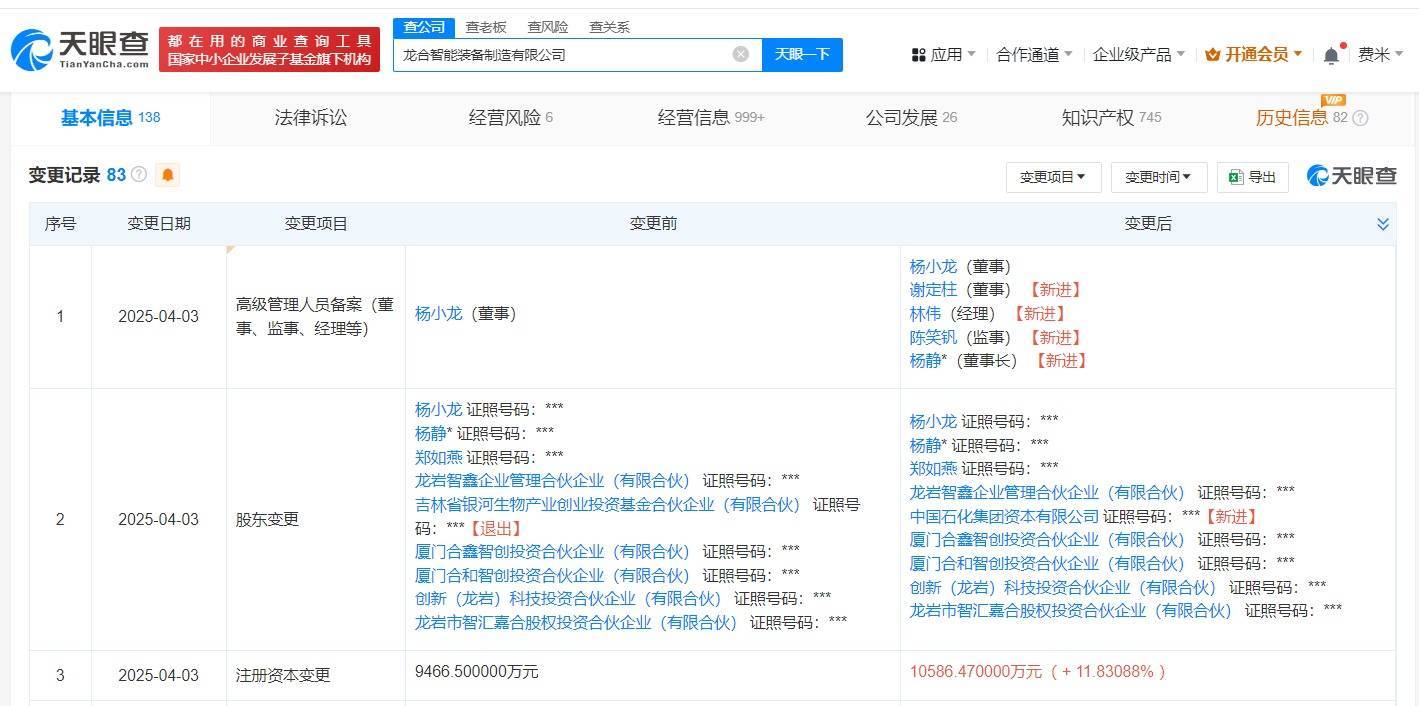
Task: Open 创新（龙岩）科技投资合伙企业 link in 变更前
Action: coord(568,599)
